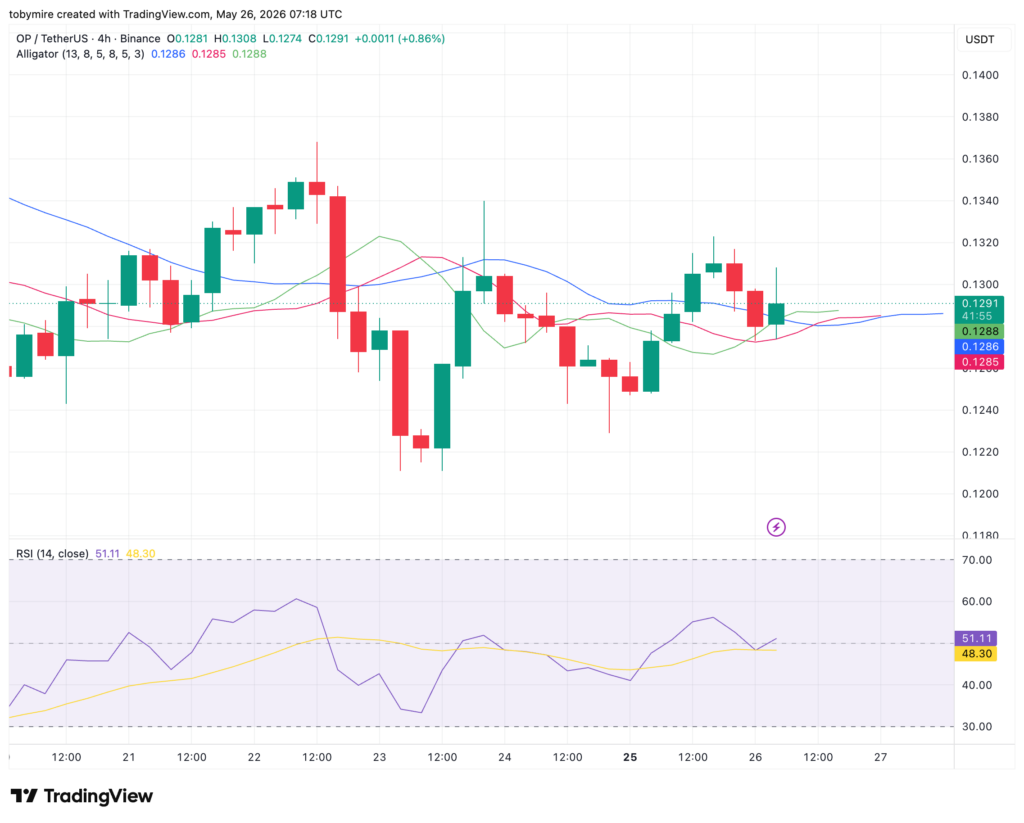1024x823 pixels.
Task: Click the green Alligator legend value 0.1288
Action: [249, 54]
